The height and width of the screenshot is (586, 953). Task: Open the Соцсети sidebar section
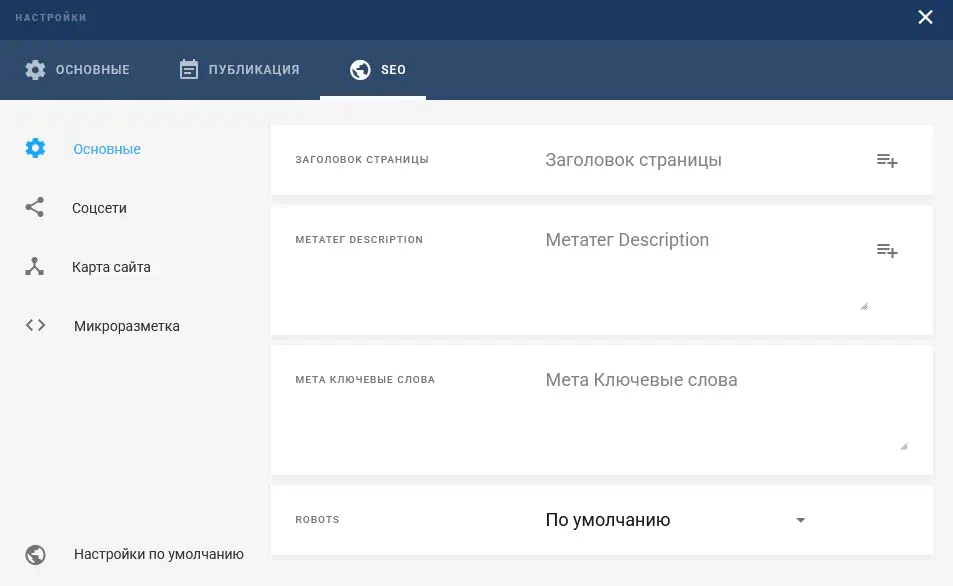click(99, 208)
